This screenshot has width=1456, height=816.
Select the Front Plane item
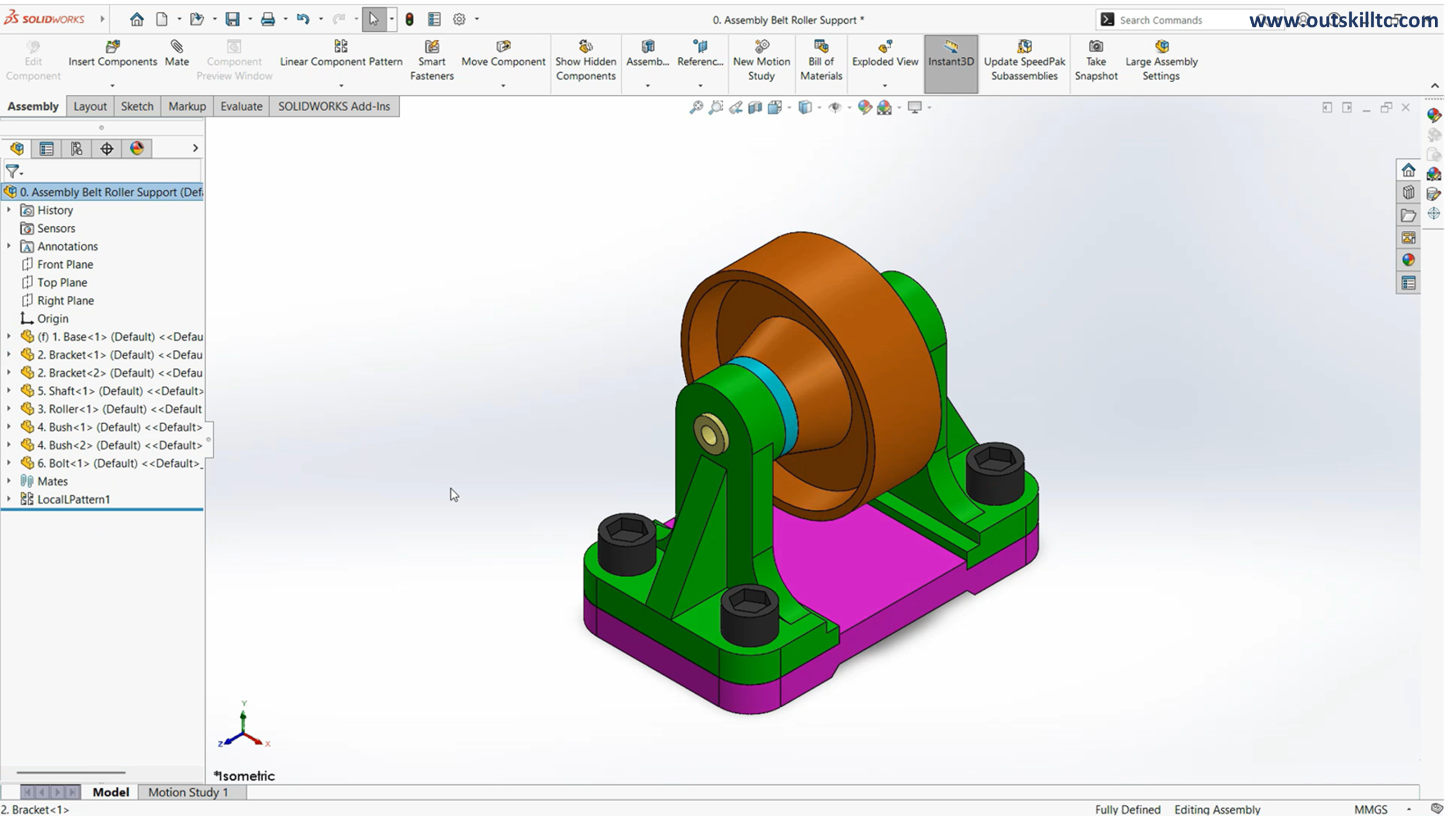(x=57, y=264)
